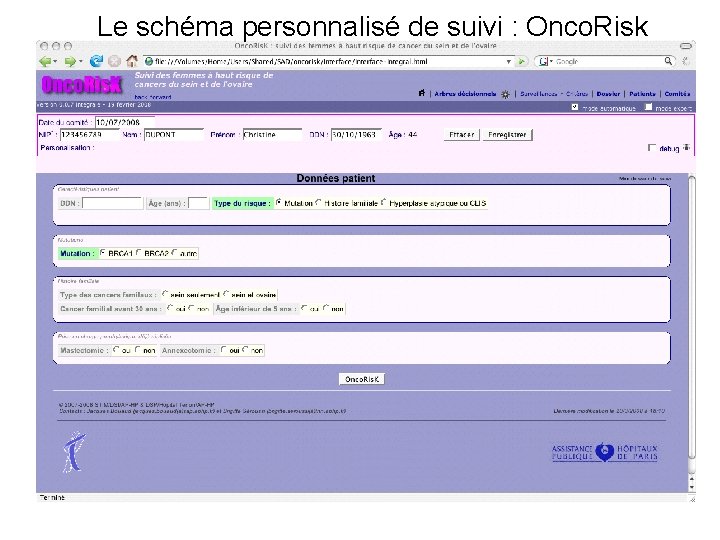Select the Mutation risk type radio
This screenshot has width=720, height=540.
tap(279, 202)
